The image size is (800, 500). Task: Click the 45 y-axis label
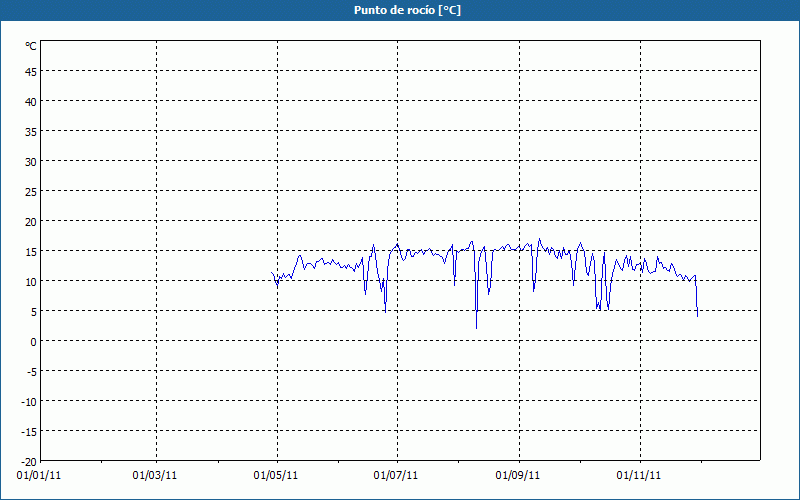[x=31, y=72]
